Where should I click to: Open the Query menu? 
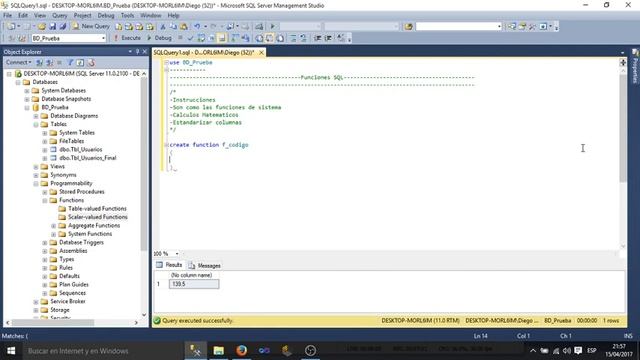pos(60,15)
